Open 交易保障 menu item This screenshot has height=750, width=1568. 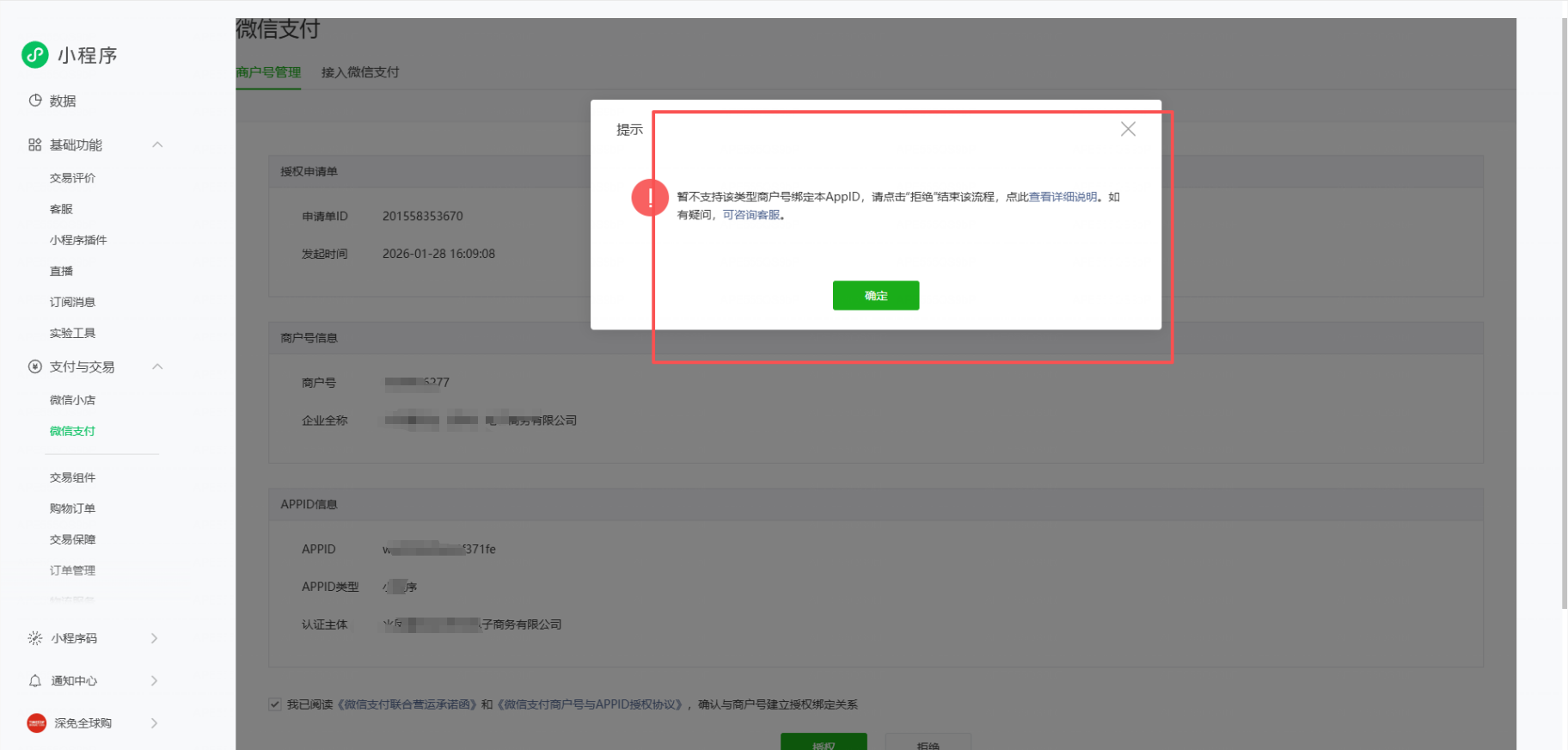tap(72, 539)
